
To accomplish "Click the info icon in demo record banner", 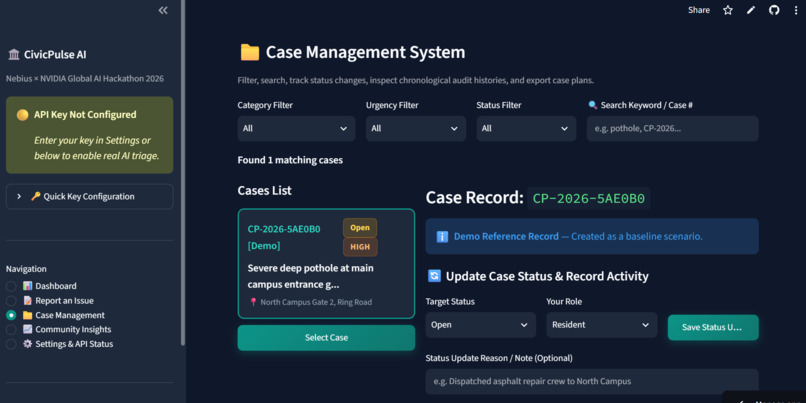I will [x=442, y=236].
